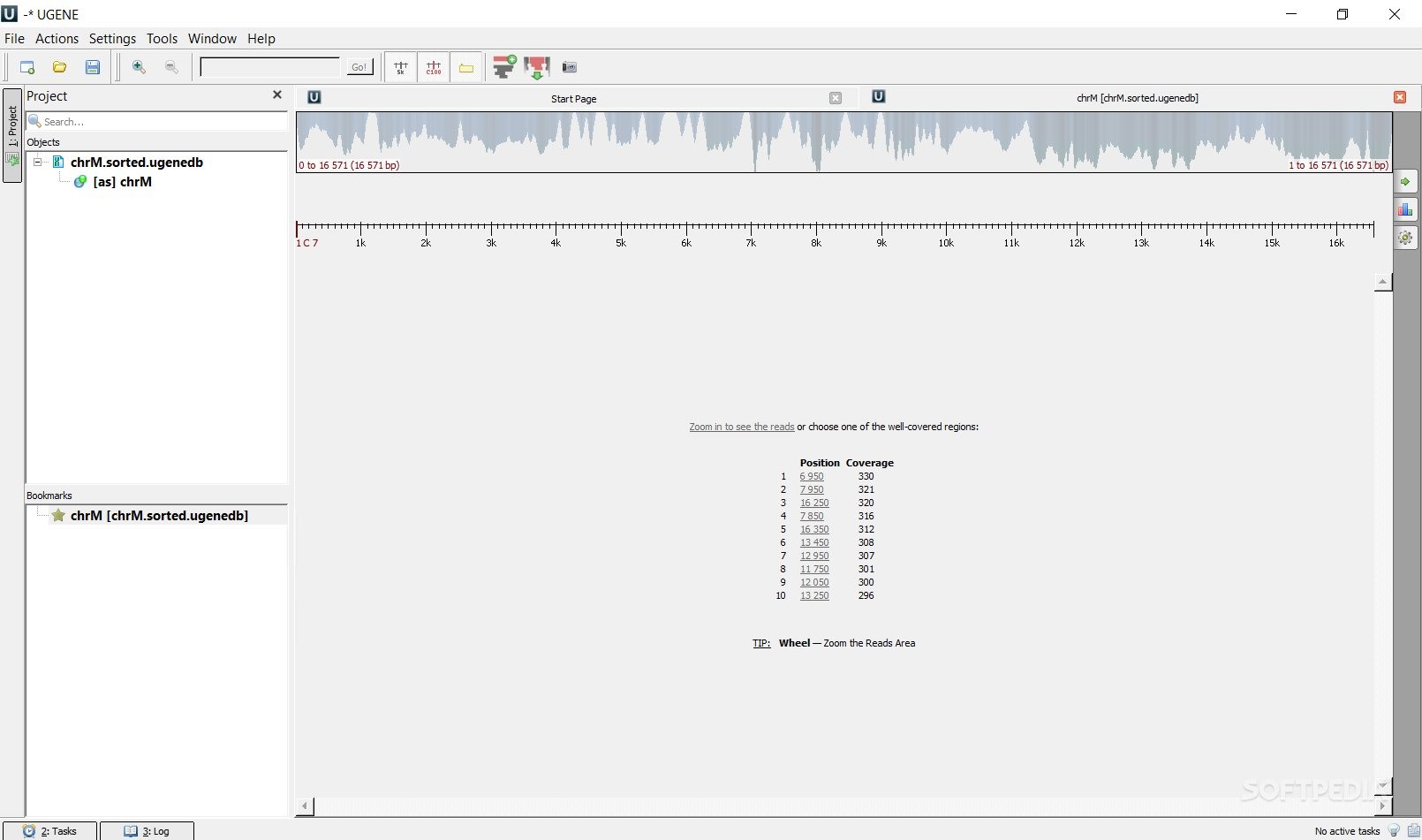Jump to well-covered position 12 050

814,582
